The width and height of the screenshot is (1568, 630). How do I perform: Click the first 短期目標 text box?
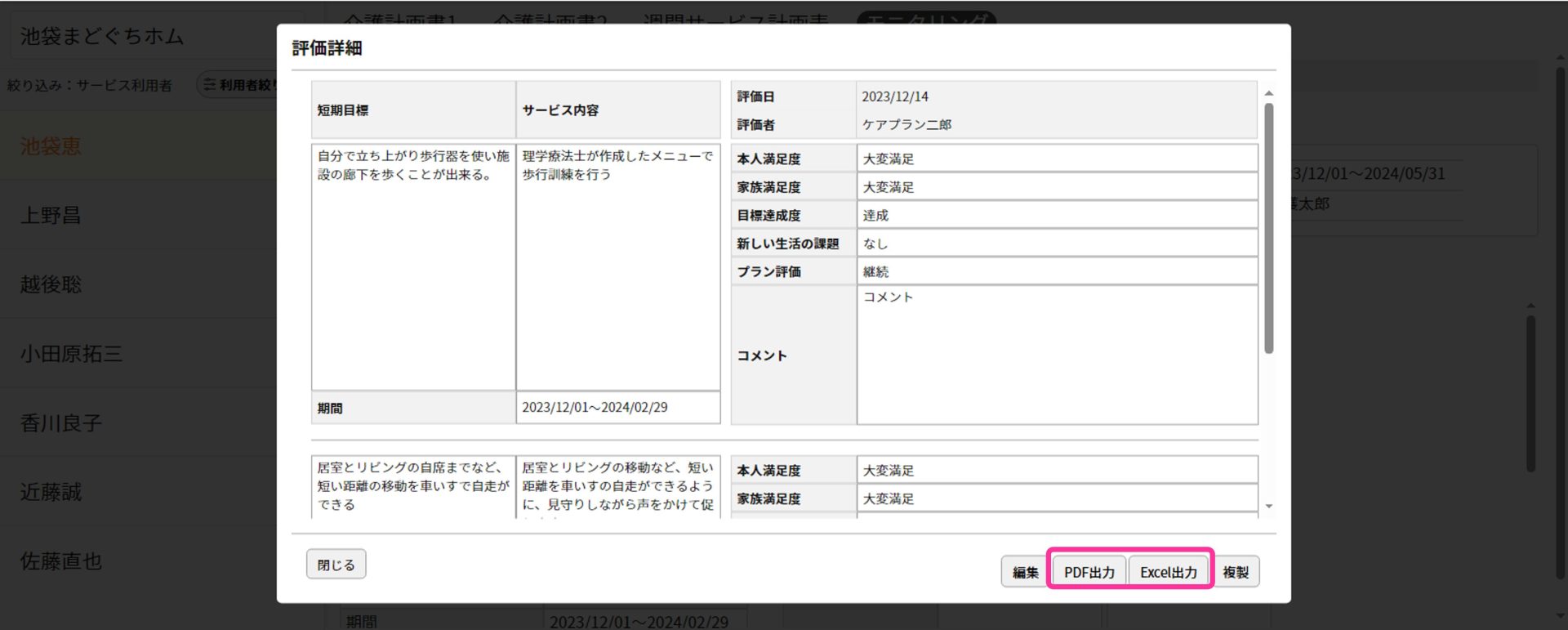(413, 266)
